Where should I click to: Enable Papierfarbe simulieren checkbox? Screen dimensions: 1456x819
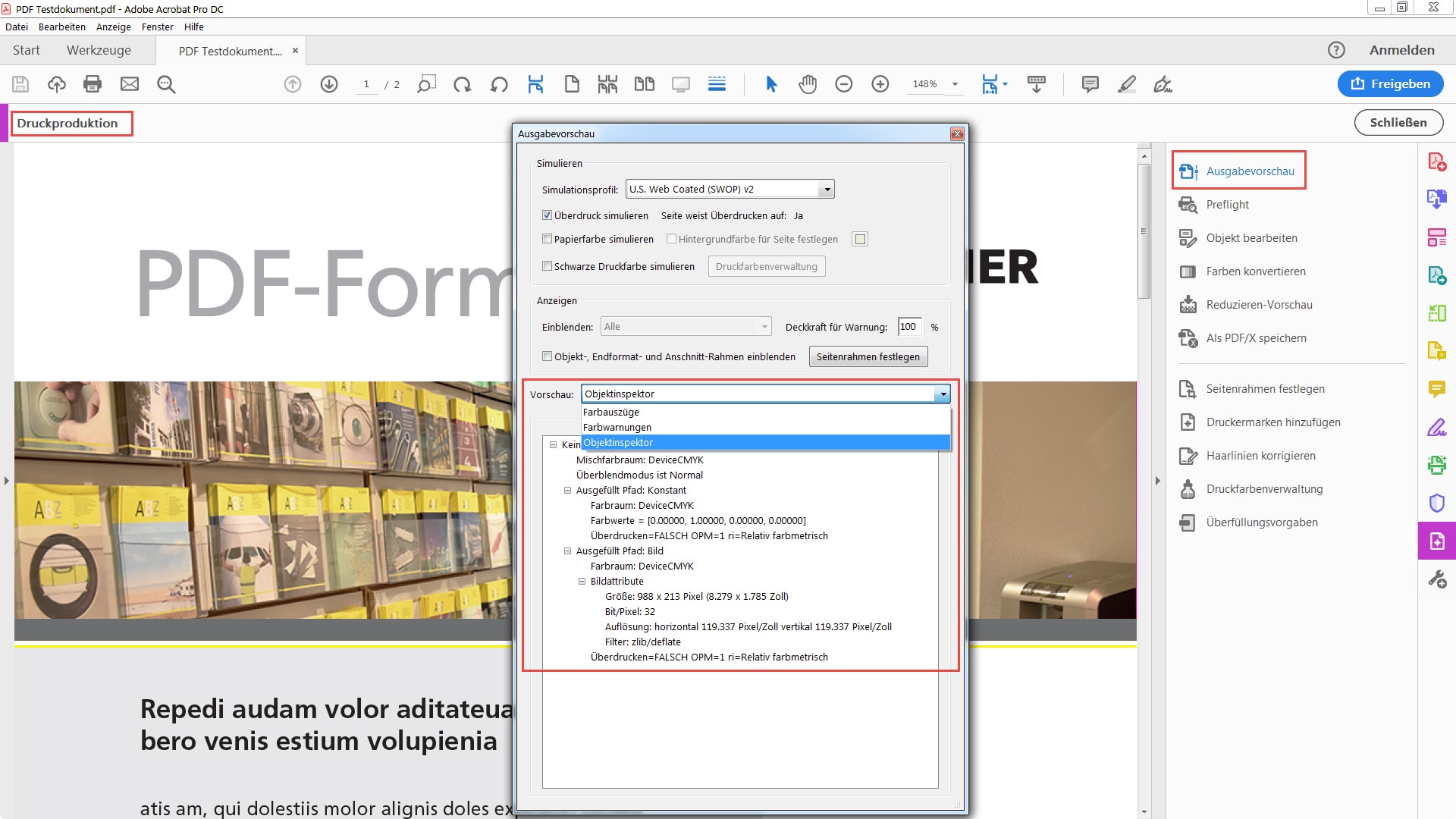click(547, 239)
